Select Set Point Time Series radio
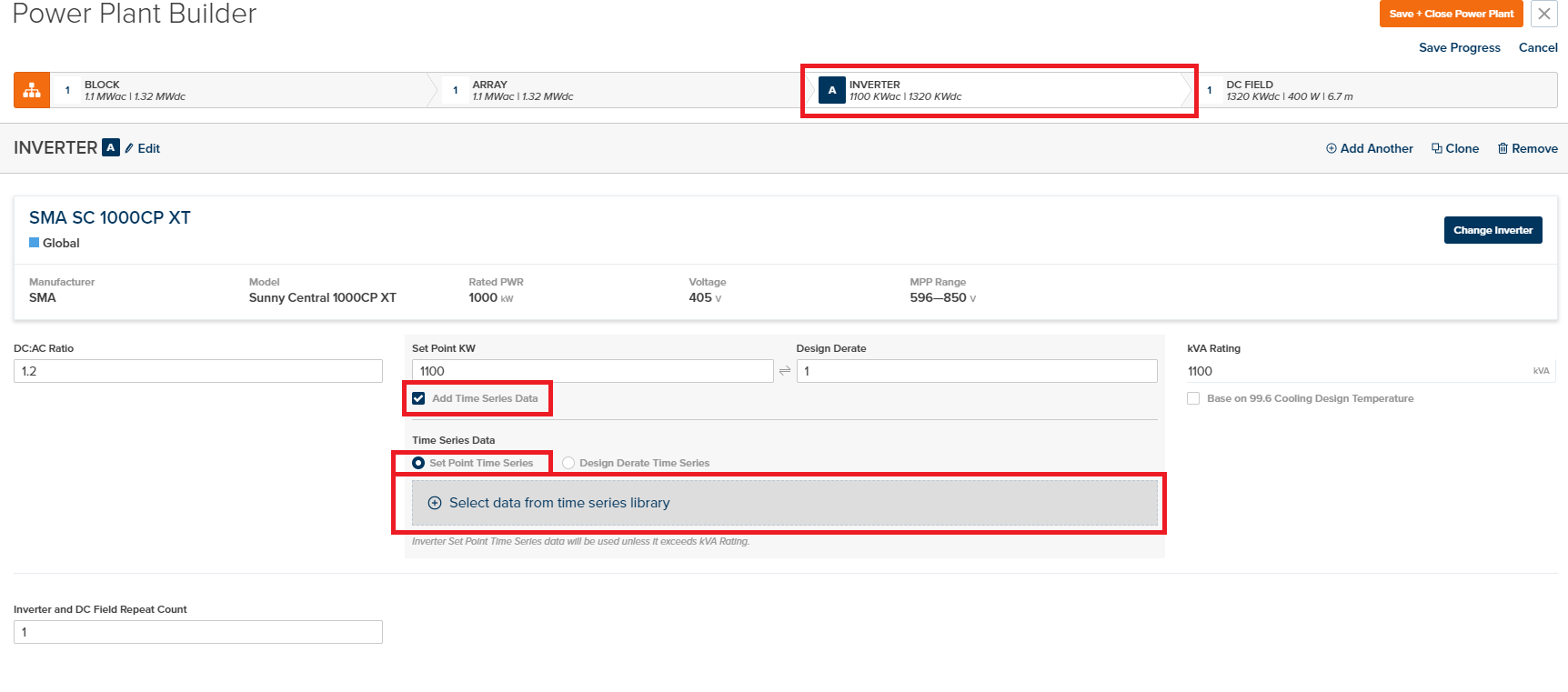The height and width of the screenshot is (692, 1568). click(418, 463)
